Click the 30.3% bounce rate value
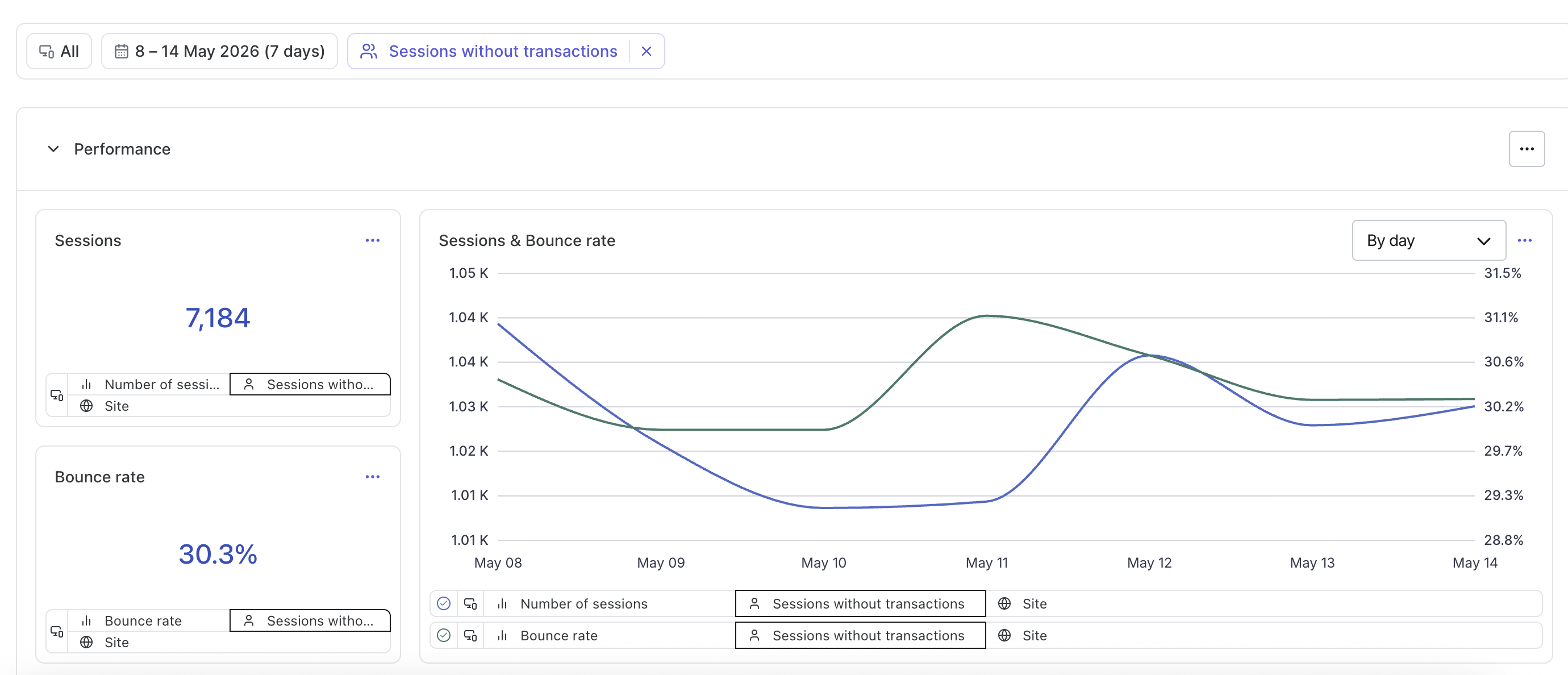 tap(218, 554)
